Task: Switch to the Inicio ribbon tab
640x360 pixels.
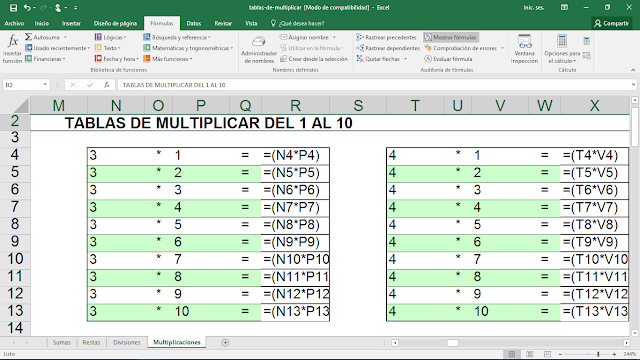Action: pyautogui.click(x=42, y=24)
